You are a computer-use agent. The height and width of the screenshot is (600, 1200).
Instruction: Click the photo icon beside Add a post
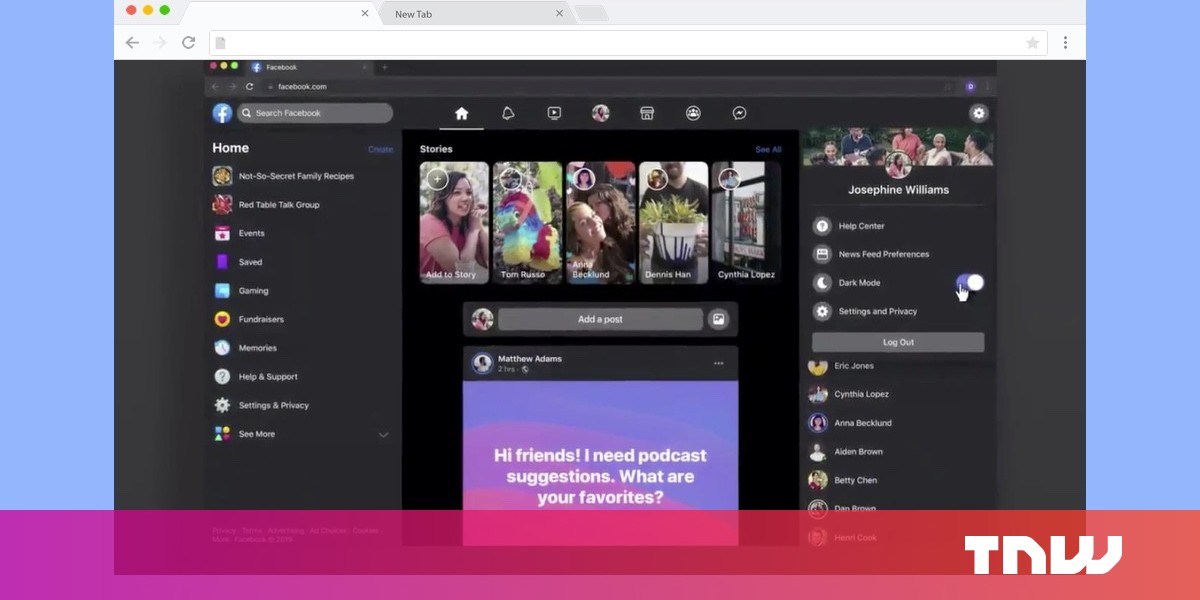tap(718, 319)
